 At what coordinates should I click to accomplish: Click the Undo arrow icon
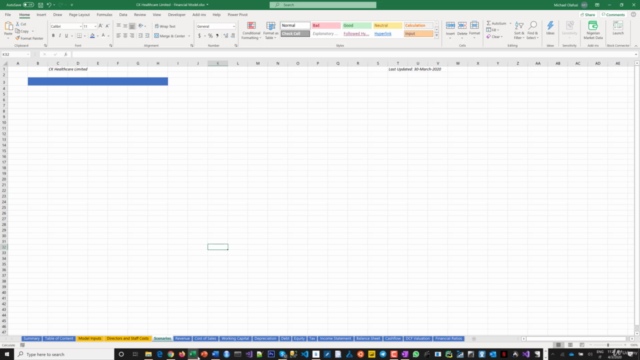[49, 5]
